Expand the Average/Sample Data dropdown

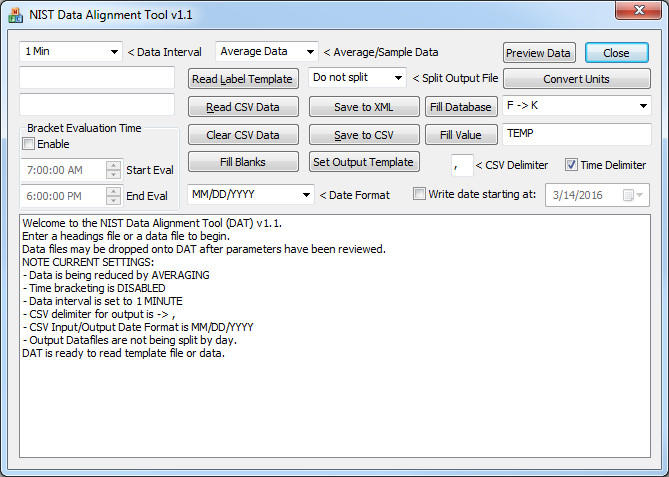[266, 51]
